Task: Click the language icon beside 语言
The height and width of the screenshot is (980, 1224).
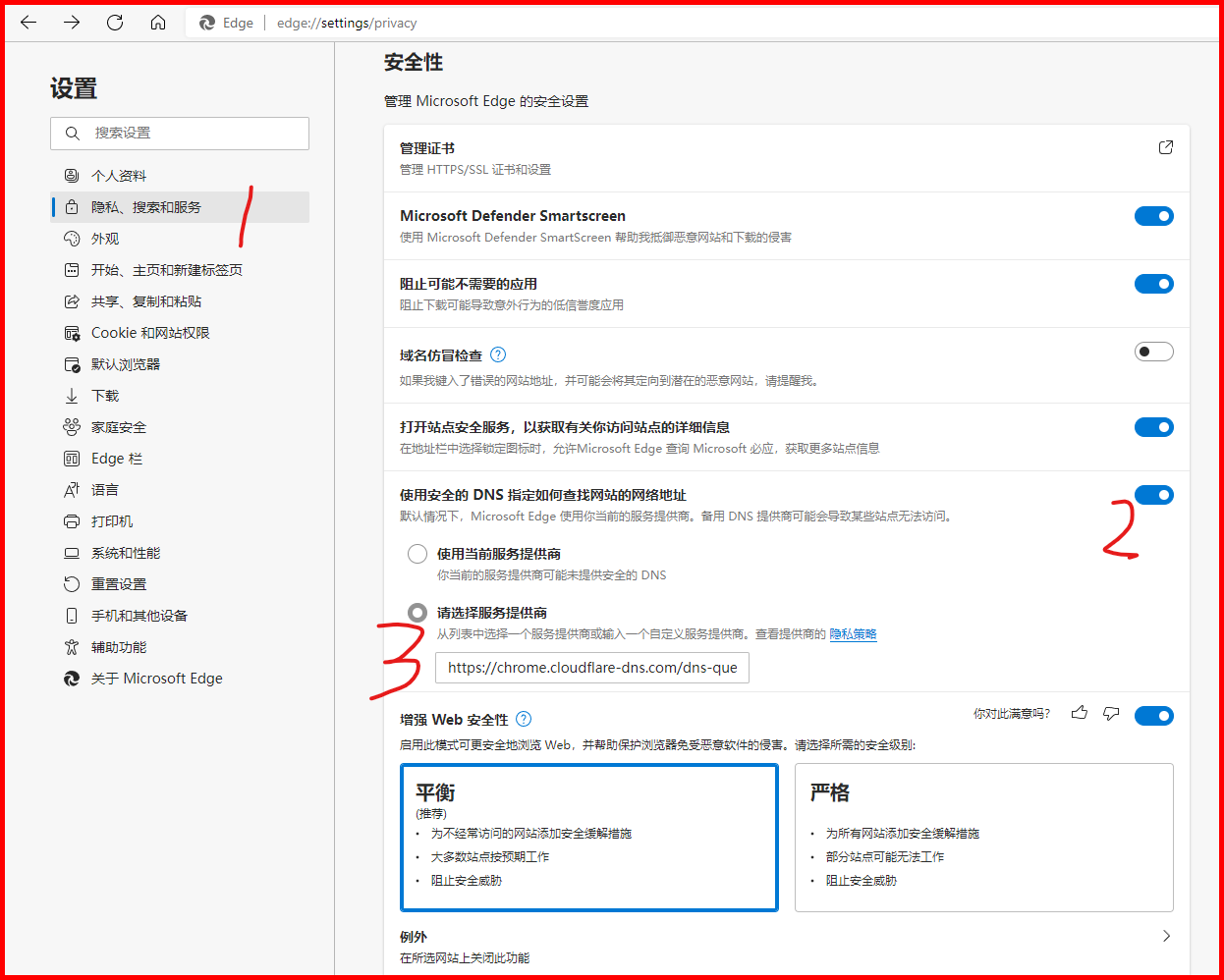Action: coord(72,490)
